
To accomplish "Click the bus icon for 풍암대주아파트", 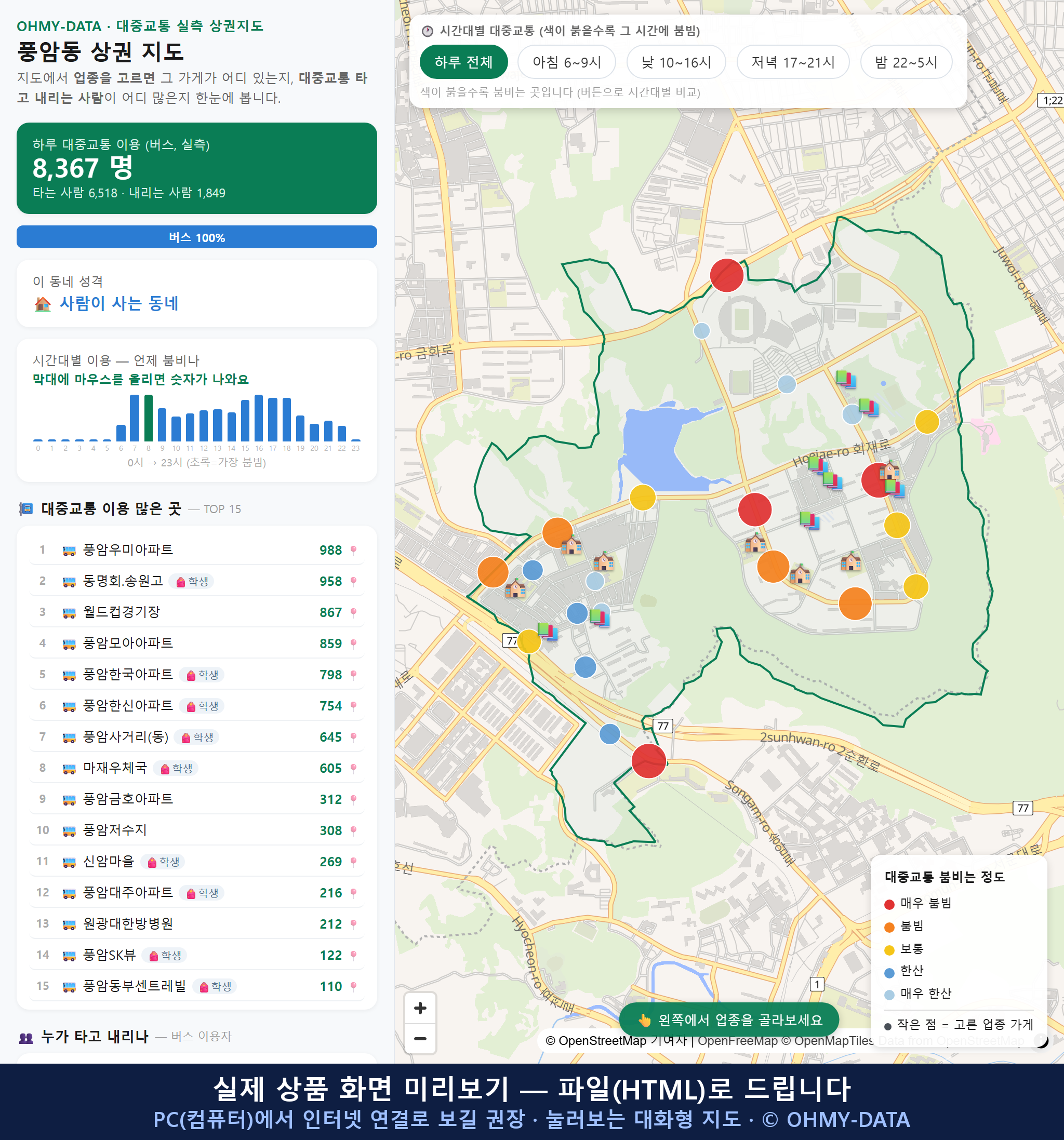I will click(x=69, y=892).
